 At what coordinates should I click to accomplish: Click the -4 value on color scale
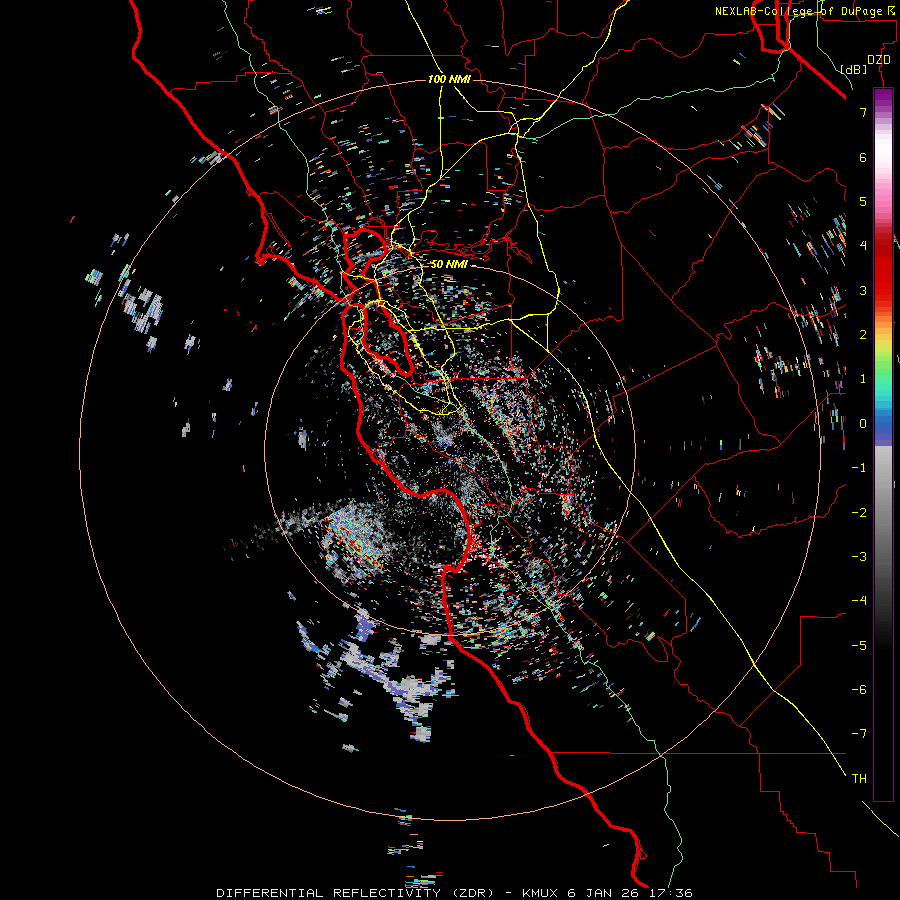tap(859, 601)
